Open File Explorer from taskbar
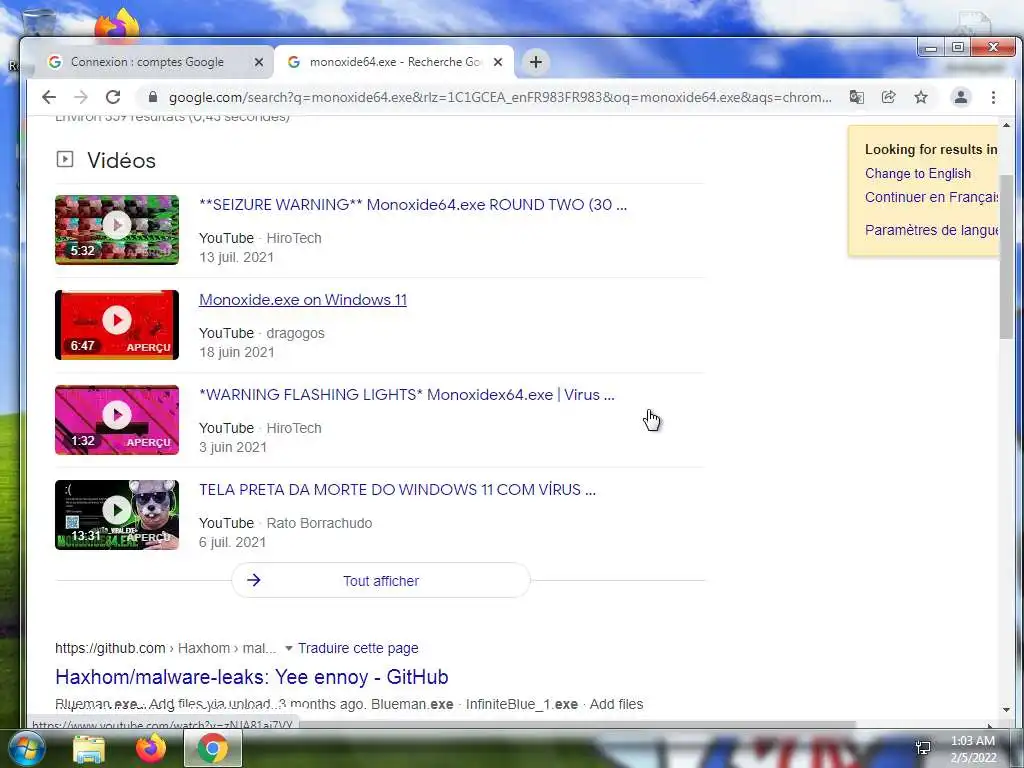This screenshot has height=768, width=1024. point(89,748)
